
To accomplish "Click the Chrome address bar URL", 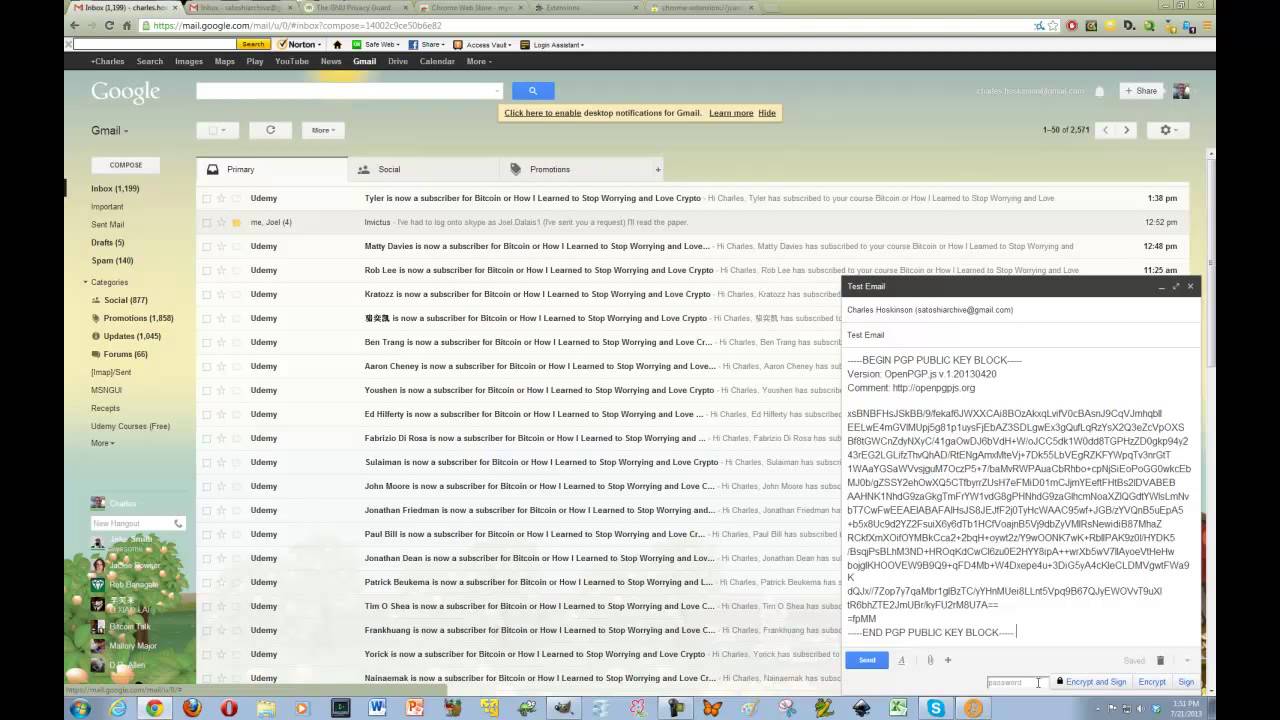I will [297, 25].
